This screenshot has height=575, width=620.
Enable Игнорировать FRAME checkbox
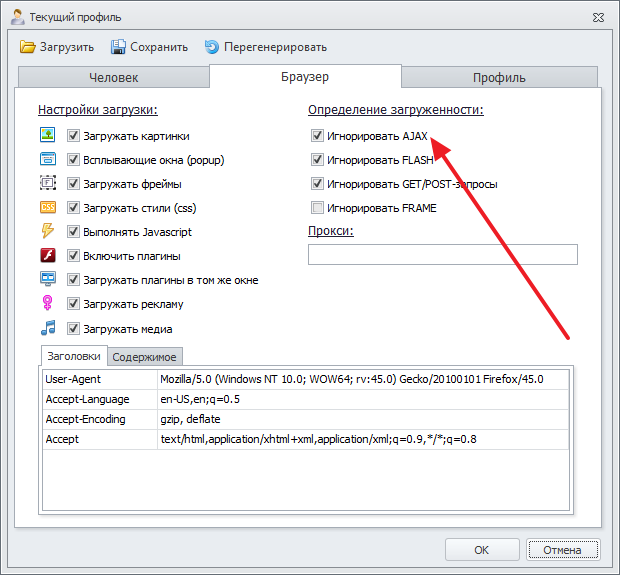[x=317, y=208]
